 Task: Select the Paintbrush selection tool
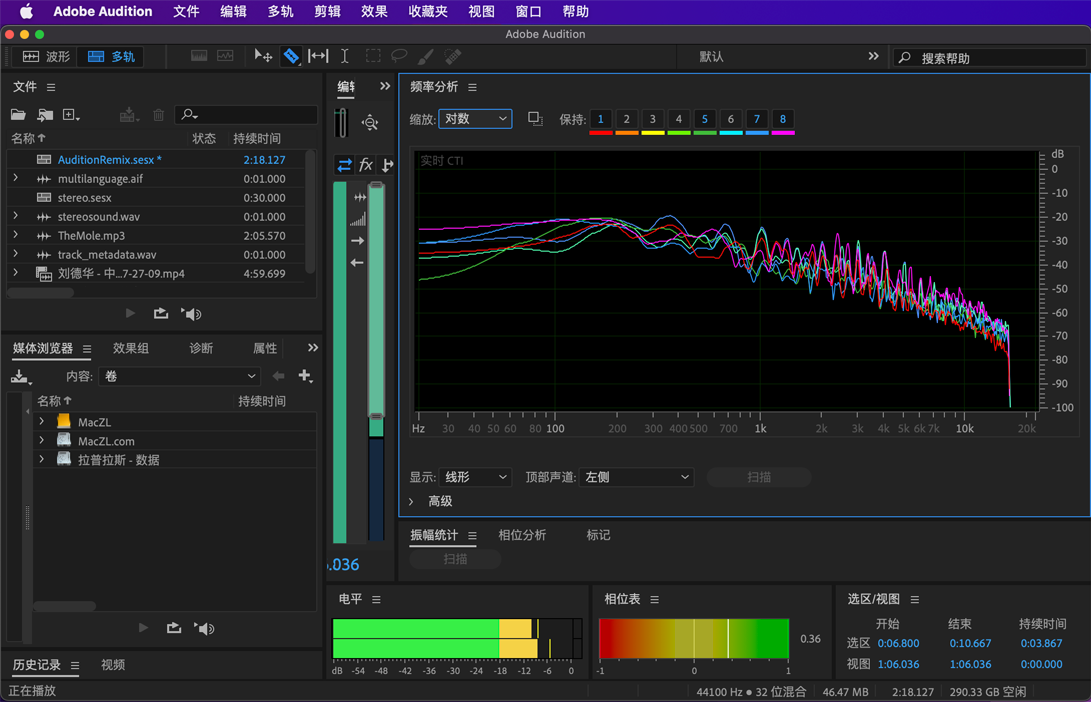(x=426, y=56)
